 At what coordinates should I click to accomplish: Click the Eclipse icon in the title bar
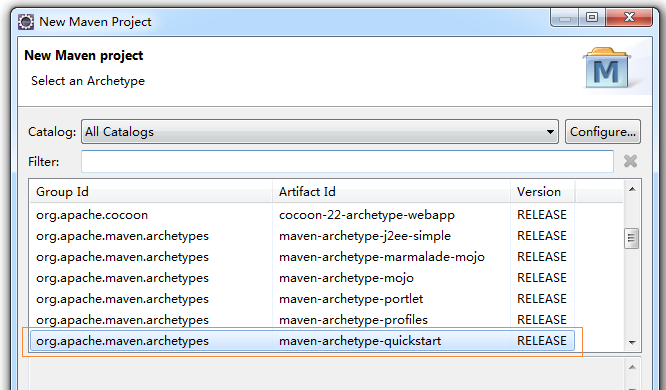coord(26,22)
